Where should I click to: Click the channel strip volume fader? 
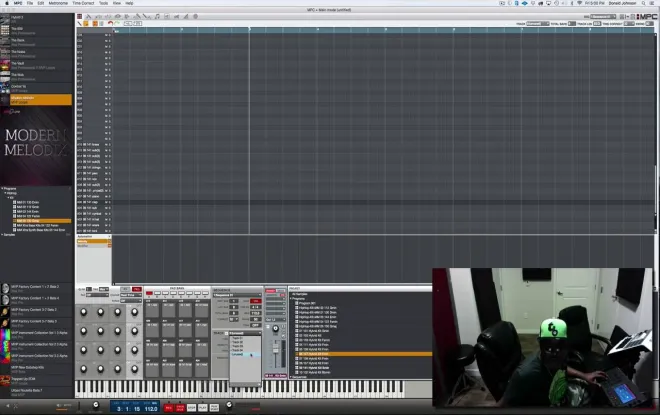tap(276, 348)
